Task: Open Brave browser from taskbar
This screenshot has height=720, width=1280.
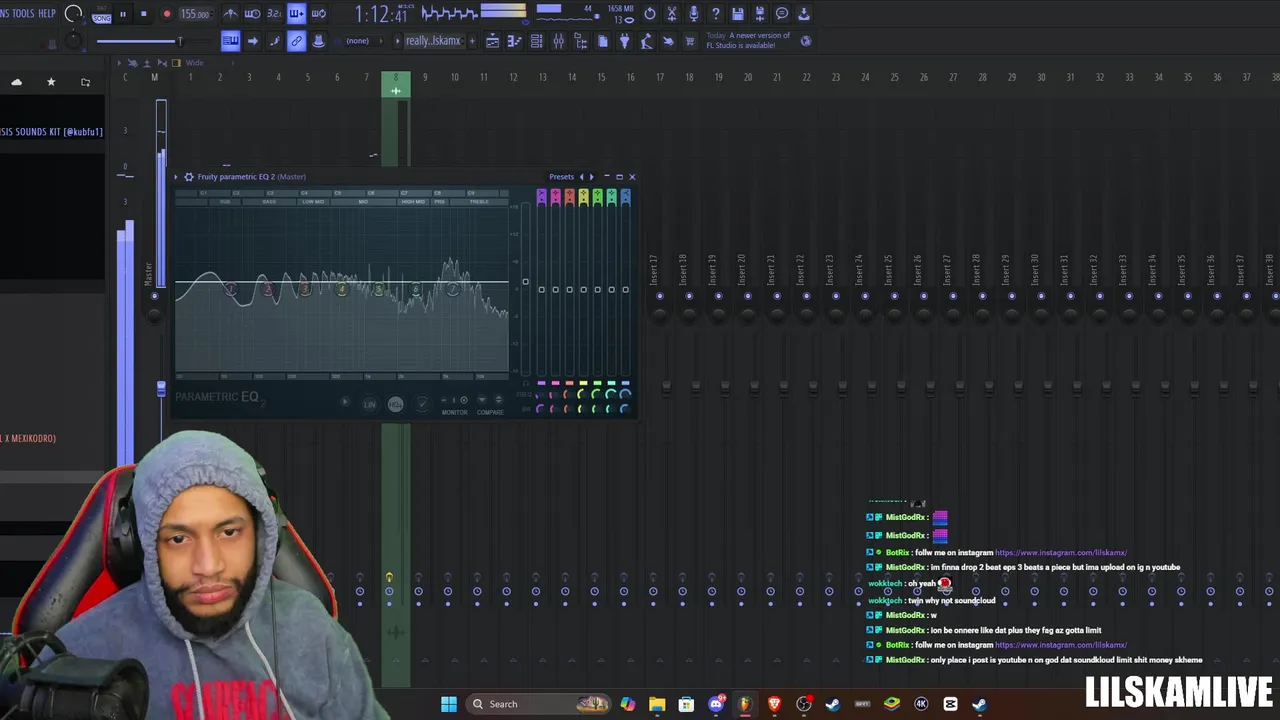Action: coord(774,704)
